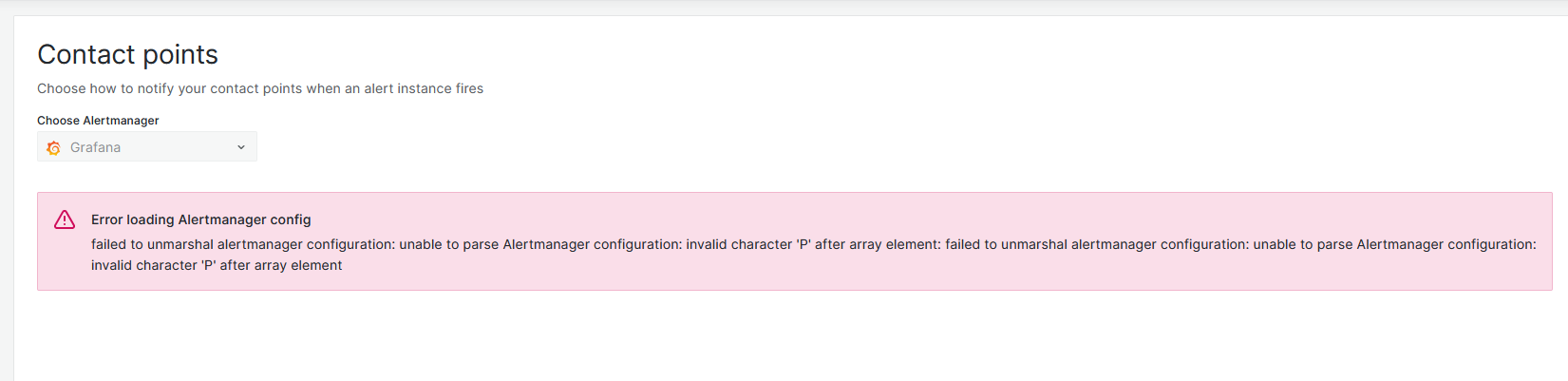Expand the Alertmanager dropdown chevron arrow
Screen dimensions: 1568x381
241,147
